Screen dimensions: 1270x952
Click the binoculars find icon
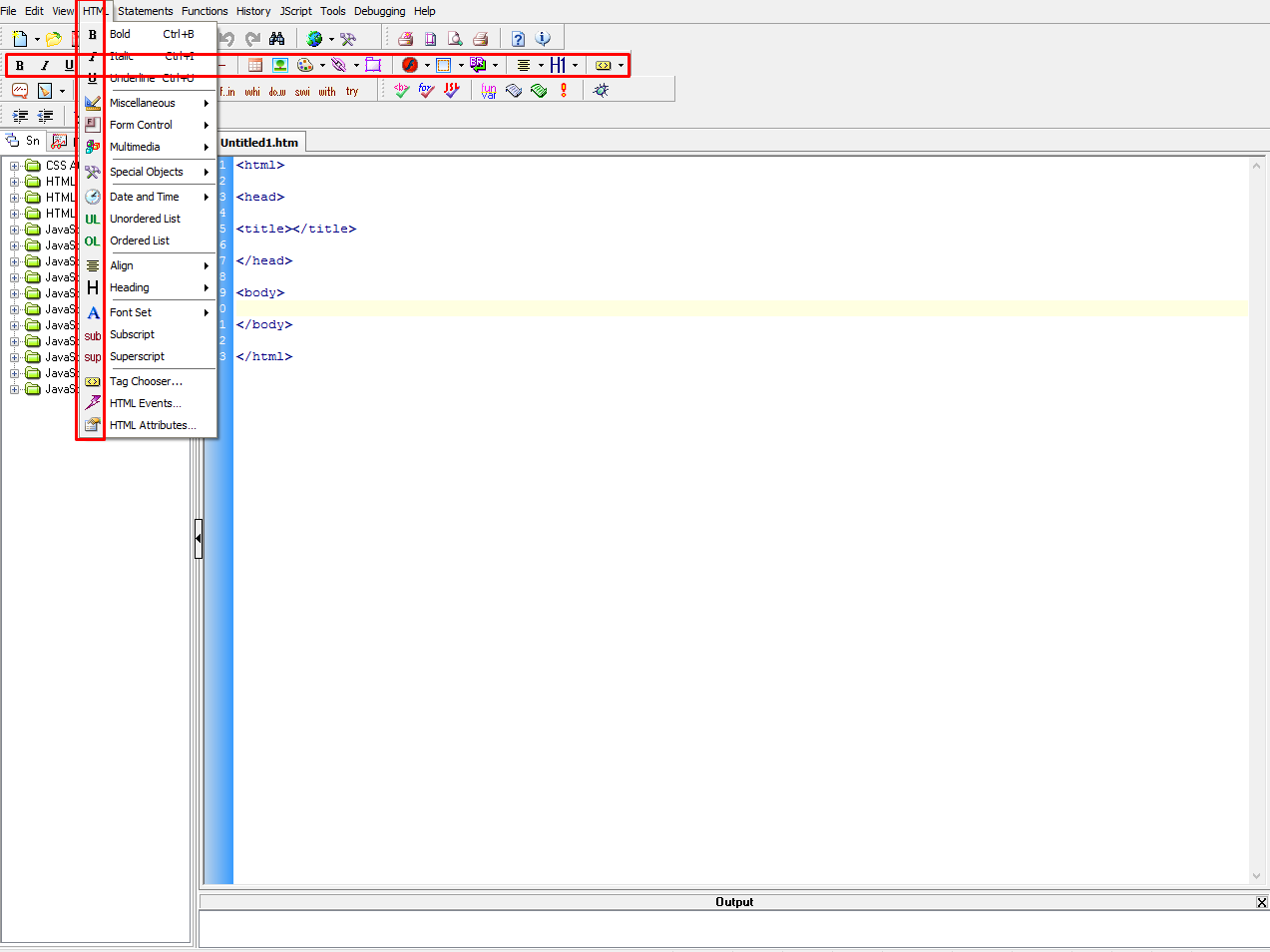point(277,39)
